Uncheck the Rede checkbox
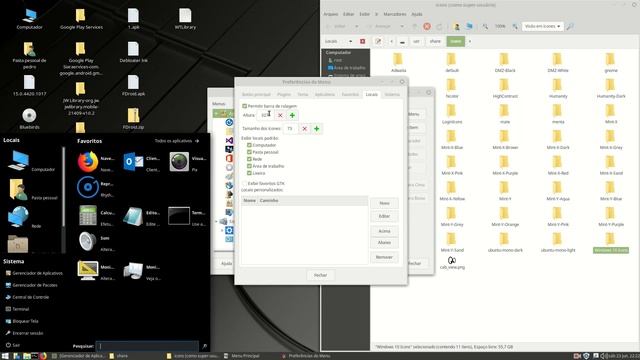 tap(249, 159)
